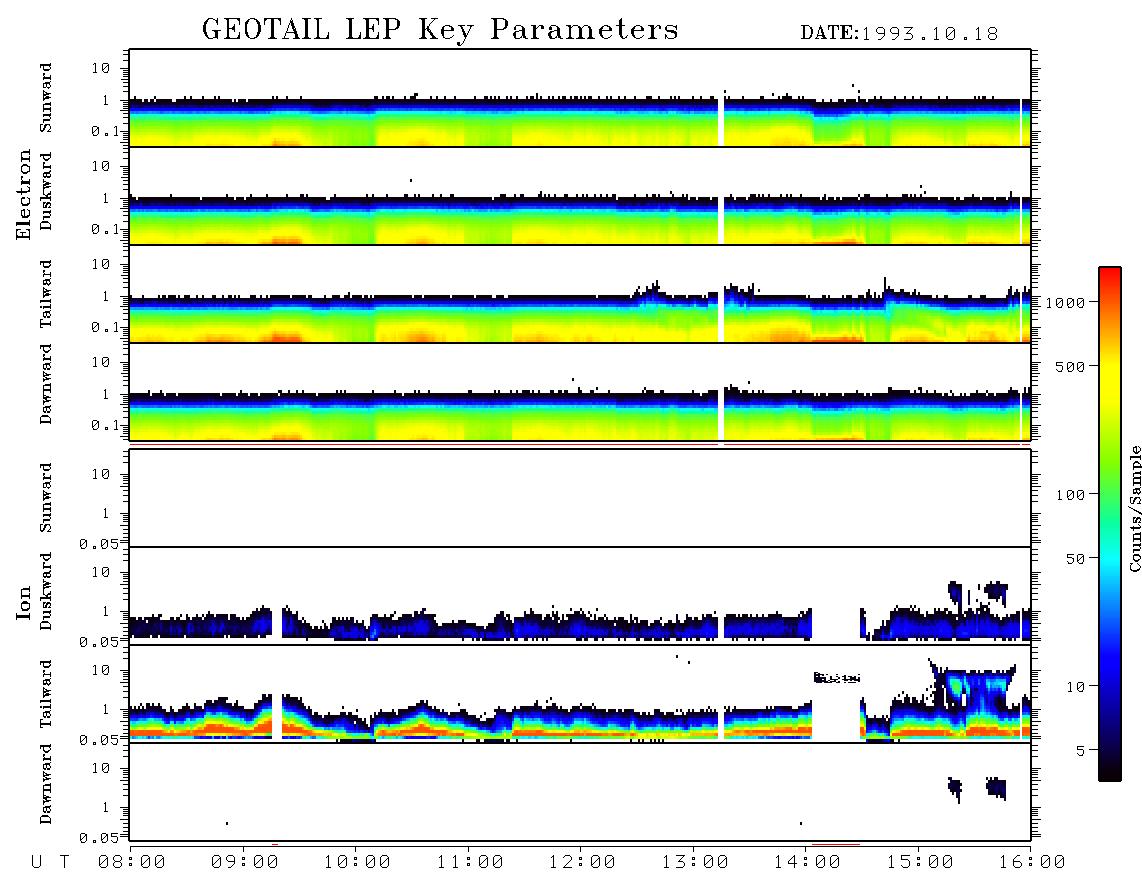
Task: Click the "DATE:1993.10.18" label
Action: (x=899, y=34)
